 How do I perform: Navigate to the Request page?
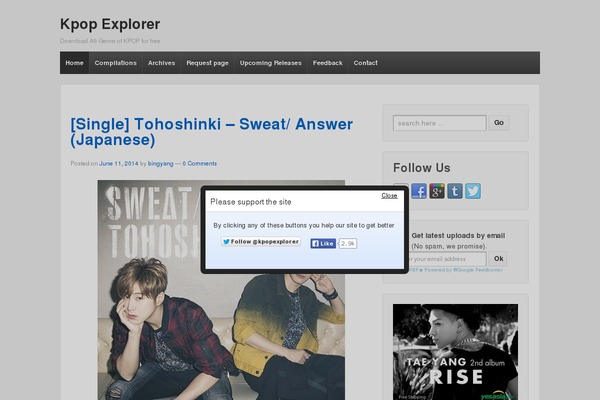pyautogui.click(x=207, y=63)
